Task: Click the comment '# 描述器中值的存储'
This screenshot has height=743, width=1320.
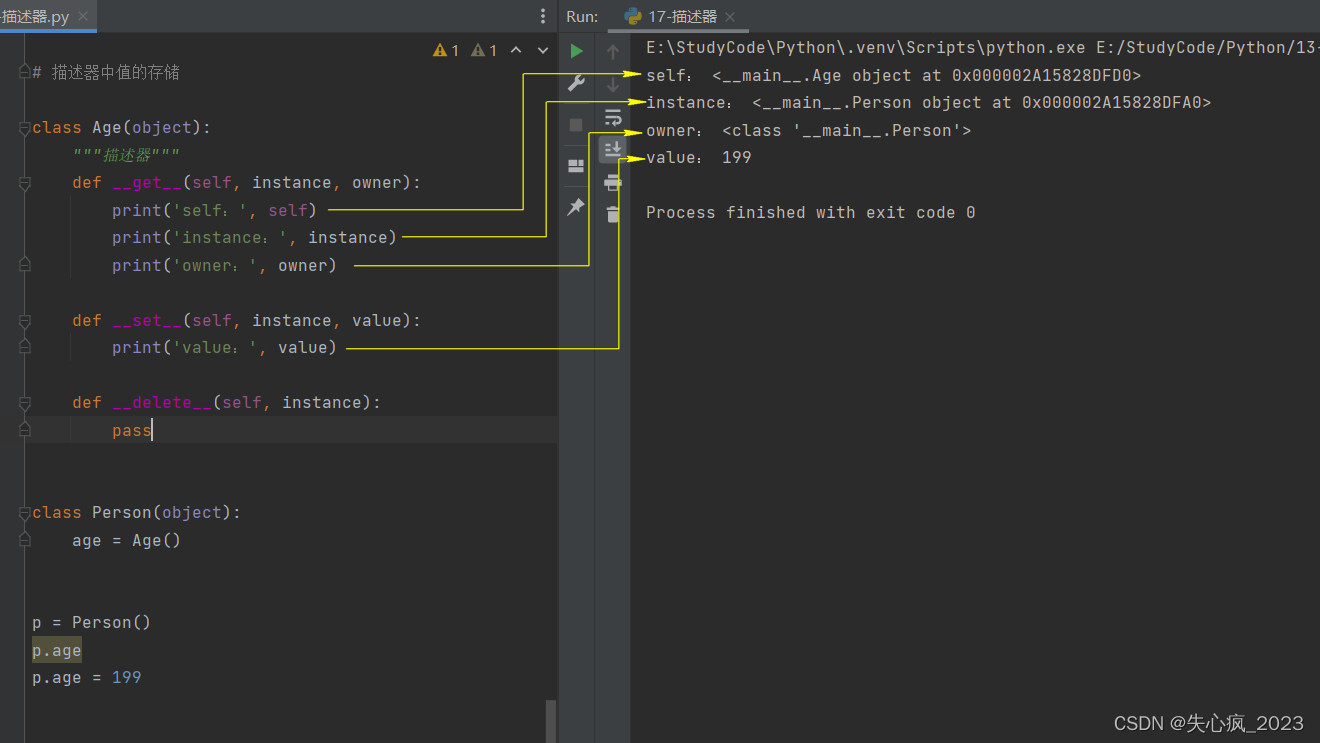Action: (106, 72)
